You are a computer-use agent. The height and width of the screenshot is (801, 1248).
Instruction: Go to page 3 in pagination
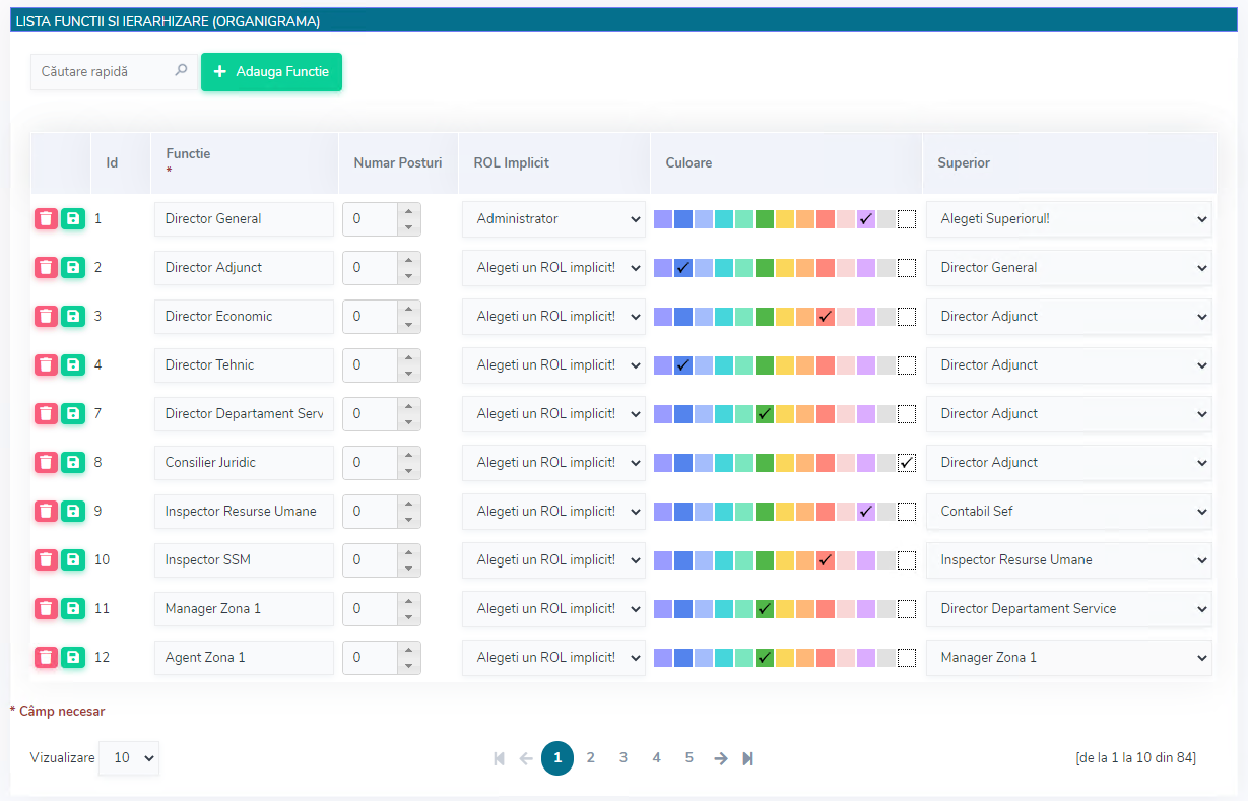623,758
